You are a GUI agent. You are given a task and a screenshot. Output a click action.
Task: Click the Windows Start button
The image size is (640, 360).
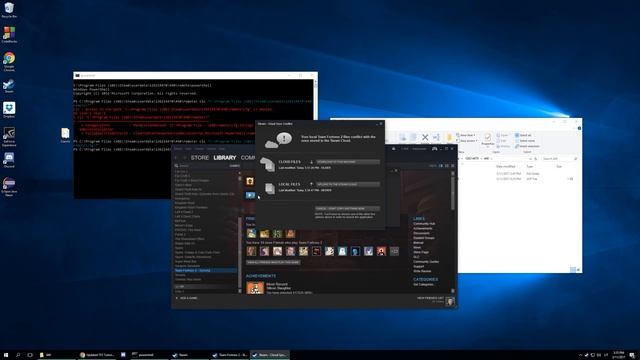[6, 355]
